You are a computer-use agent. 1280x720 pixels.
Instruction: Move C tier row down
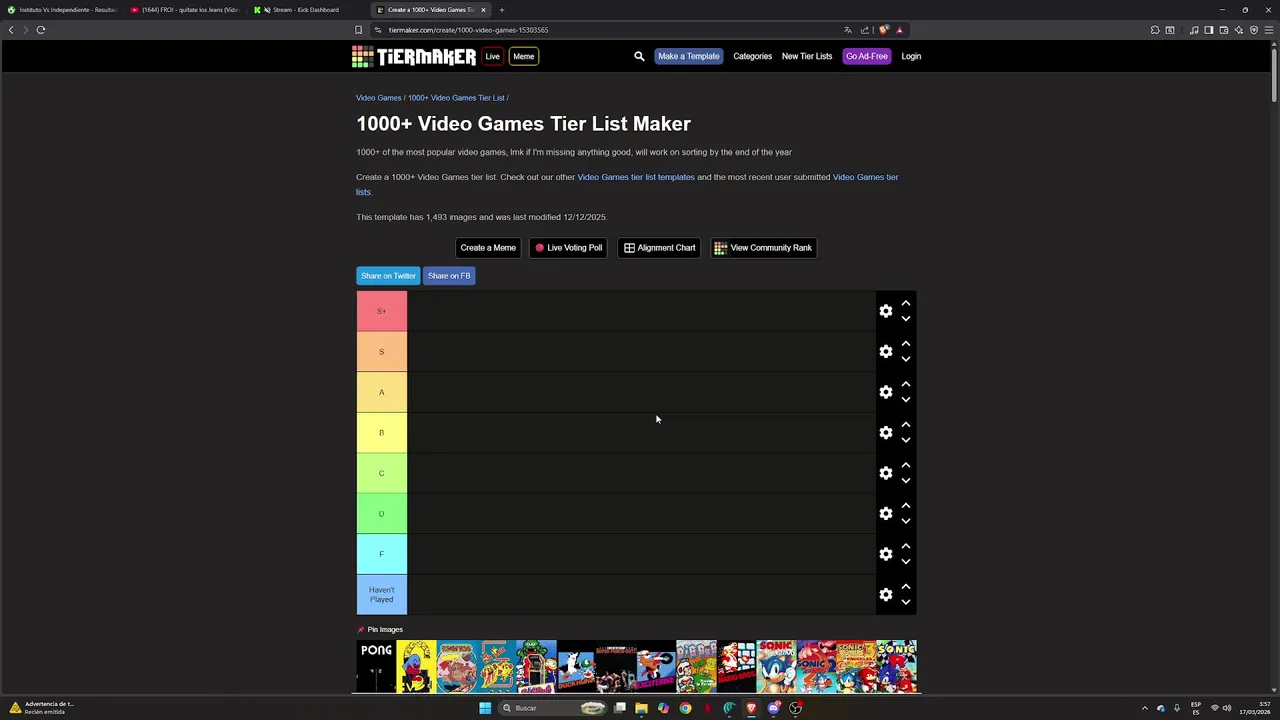click(x=906, y=481)
